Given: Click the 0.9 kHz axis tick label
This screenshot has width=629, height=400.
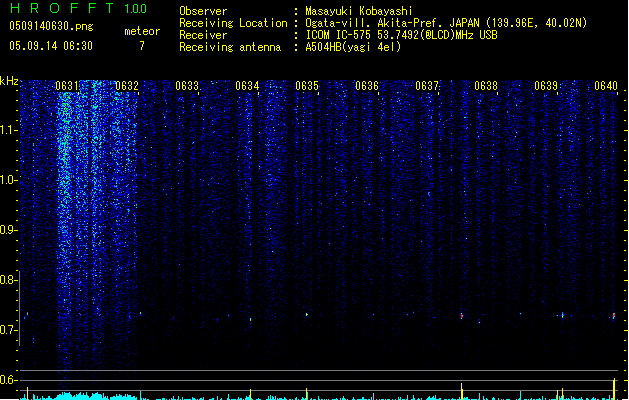Looking at the screenshot, I should pyautogui.click(x=8, y=230).
